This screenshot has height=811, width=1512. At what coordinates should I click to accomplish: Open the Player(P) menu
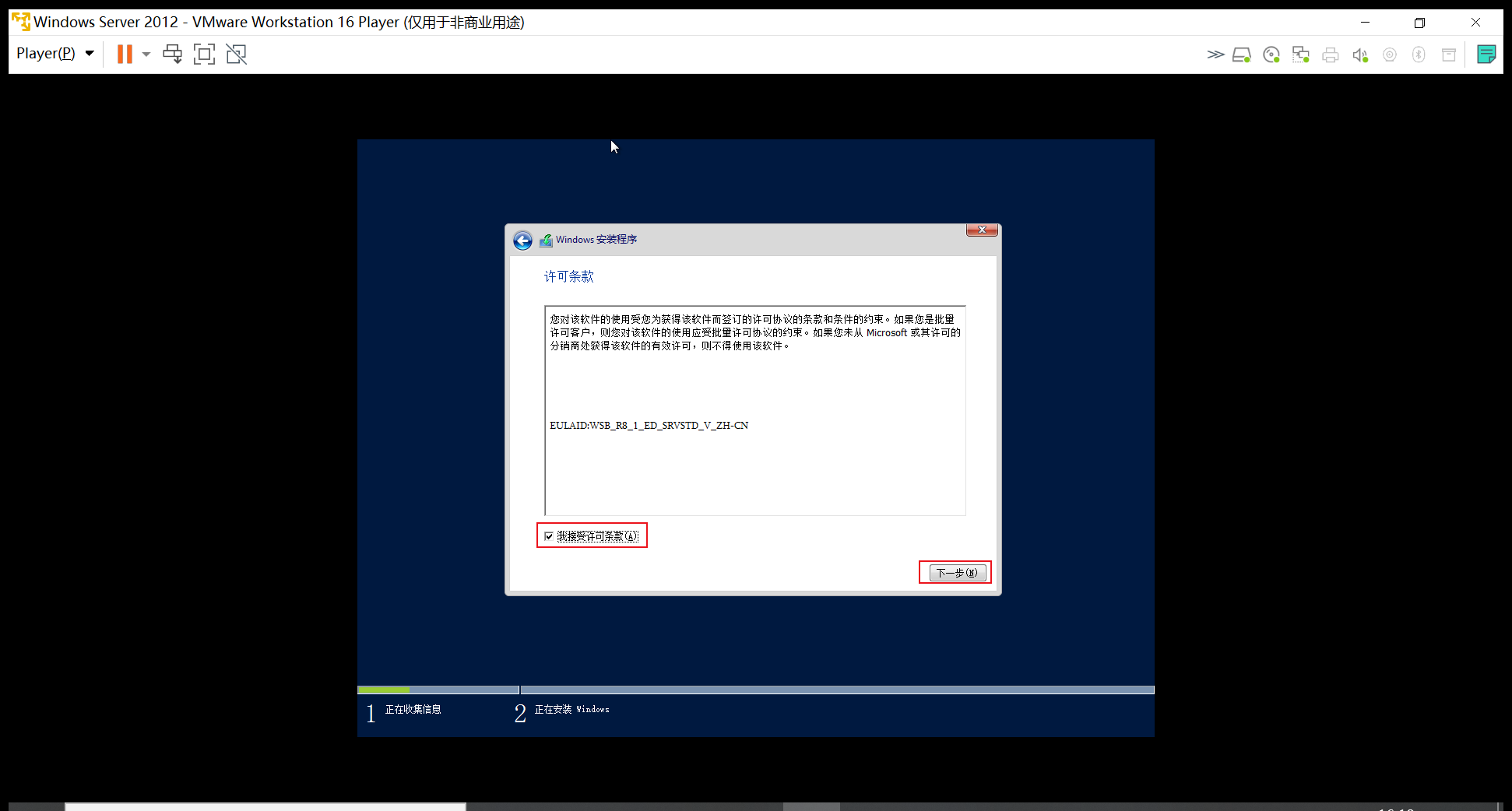point(55,54)
